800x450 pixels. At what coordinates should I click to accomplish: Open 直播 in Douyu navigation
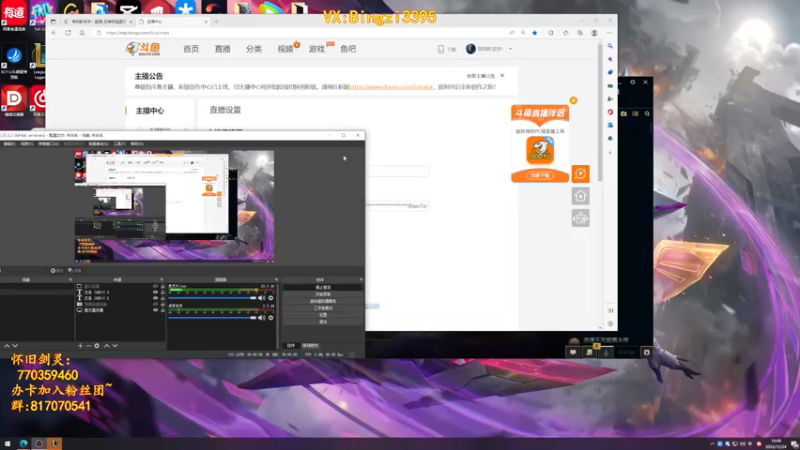(222, 49)
